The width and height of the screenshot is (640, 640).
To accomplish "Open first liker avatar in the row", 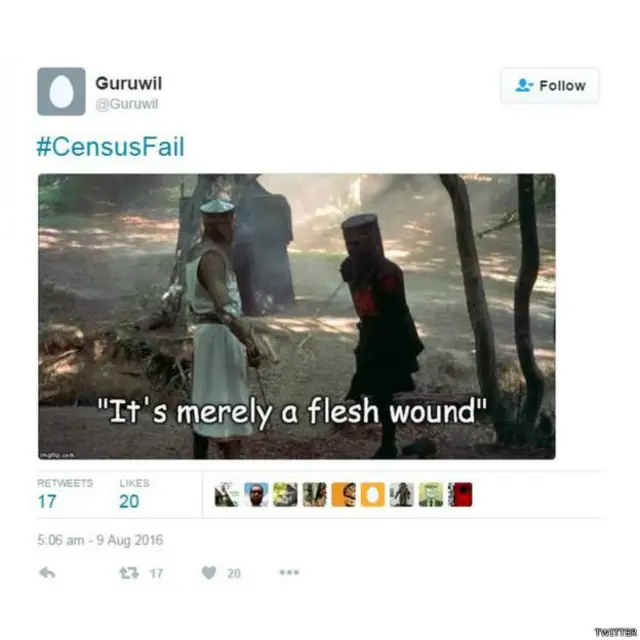I will (x=227, y=494).
